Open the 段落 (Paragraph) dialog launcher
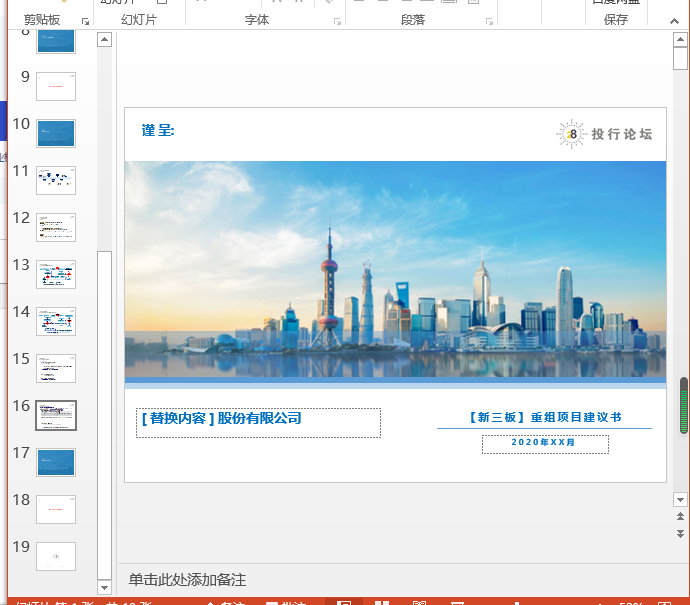The image size is (690, 605). point(489,22)
